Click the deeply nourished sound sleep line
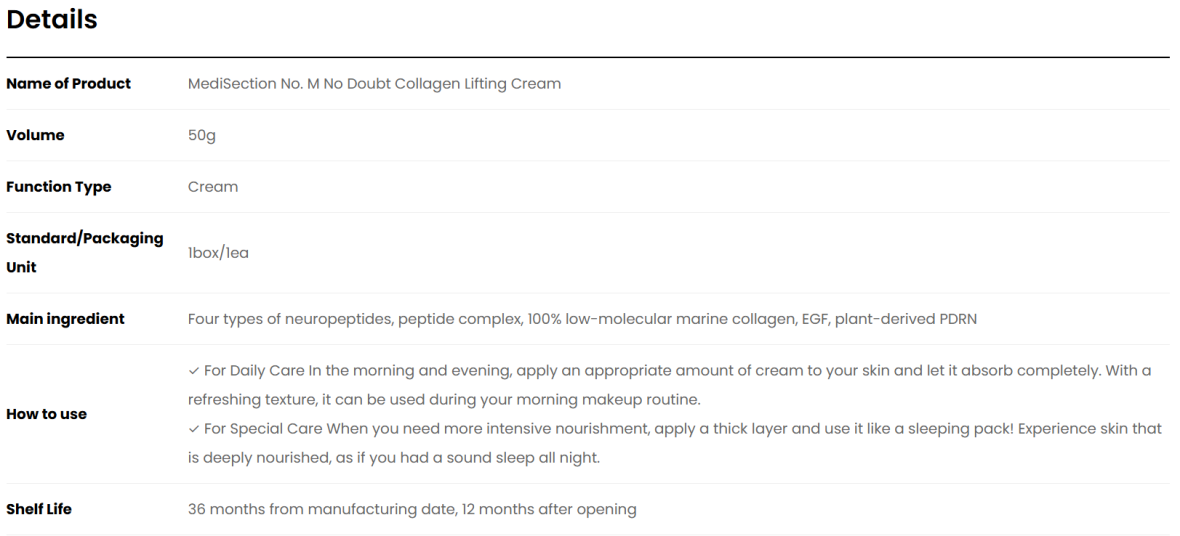Viewport: 1180px width, 536px height. click(x=394, y=458)
